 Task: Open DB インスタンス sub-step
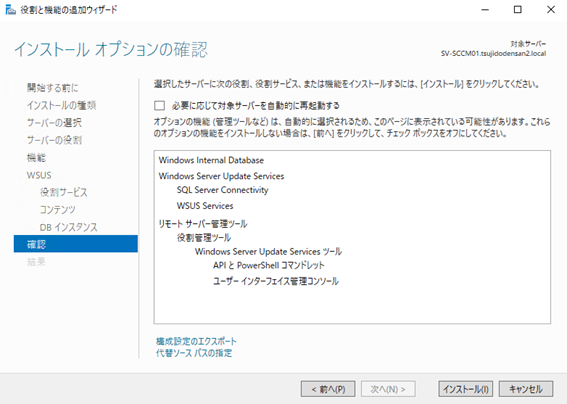coord(69,227)
